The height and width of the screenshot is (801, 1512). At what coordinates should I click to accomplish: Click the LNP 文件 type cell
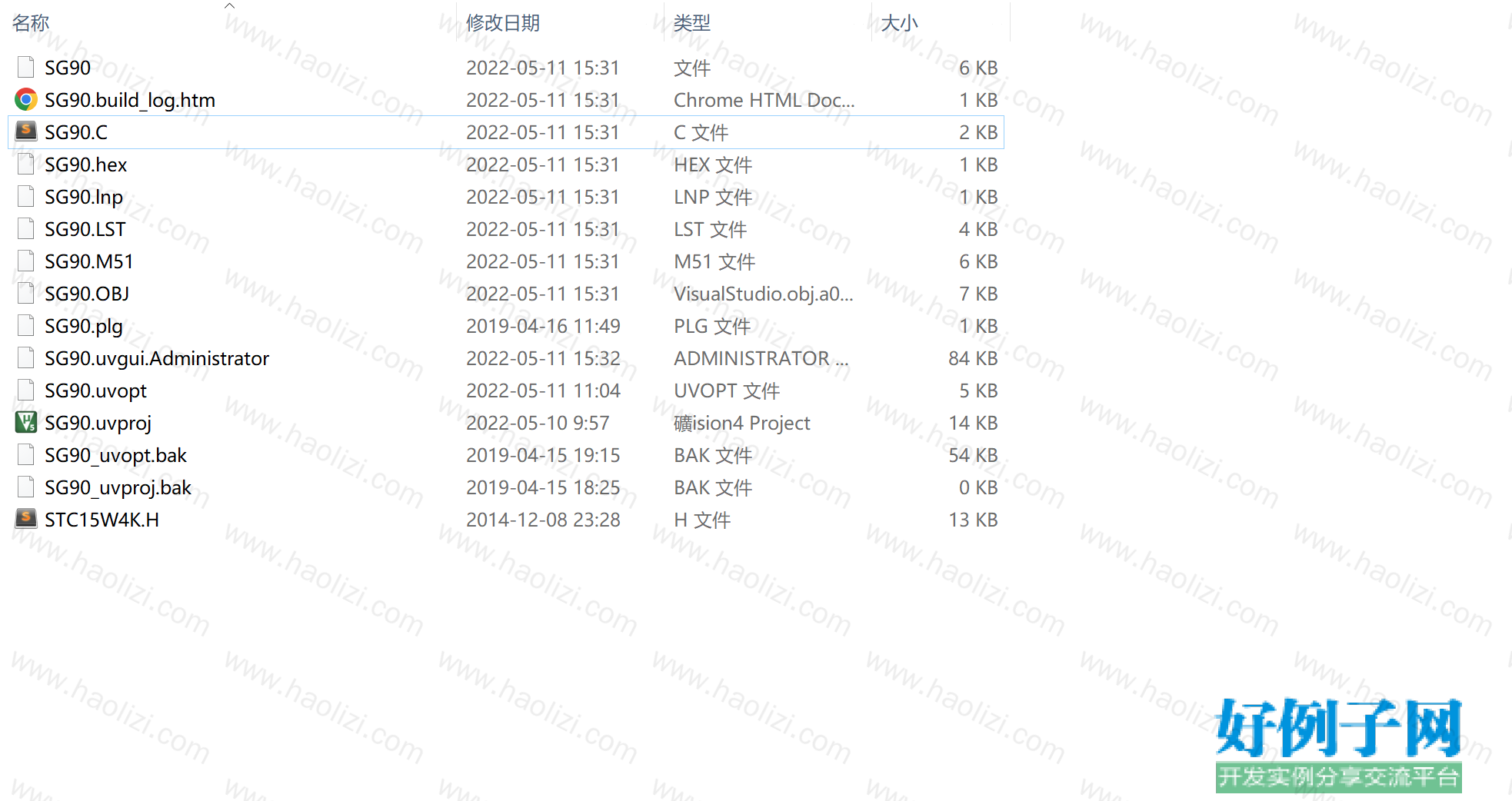pos(713,197)
